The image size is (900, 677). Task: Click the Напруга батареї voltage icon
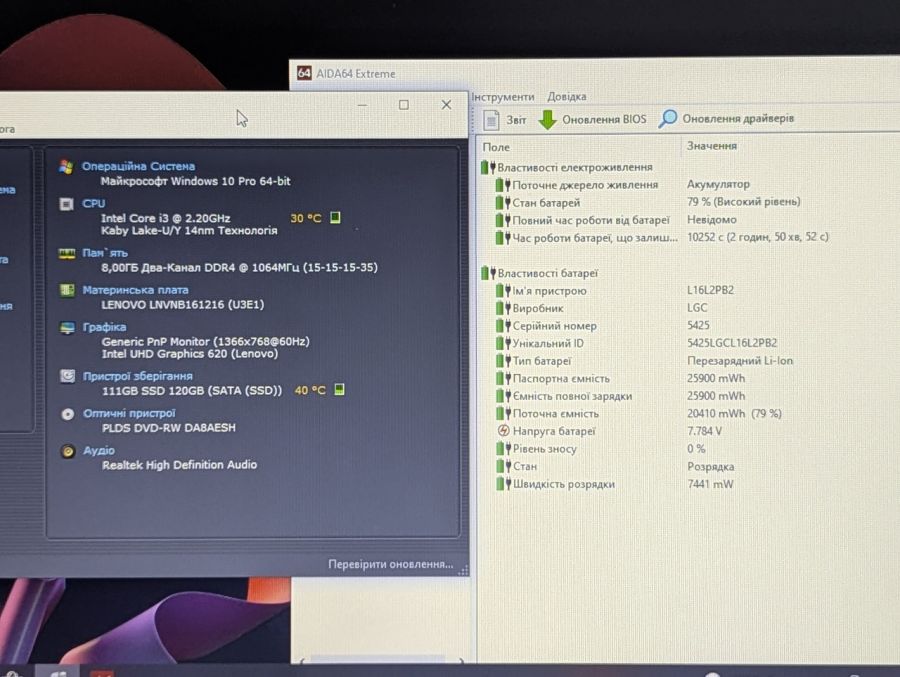point(503,431)
